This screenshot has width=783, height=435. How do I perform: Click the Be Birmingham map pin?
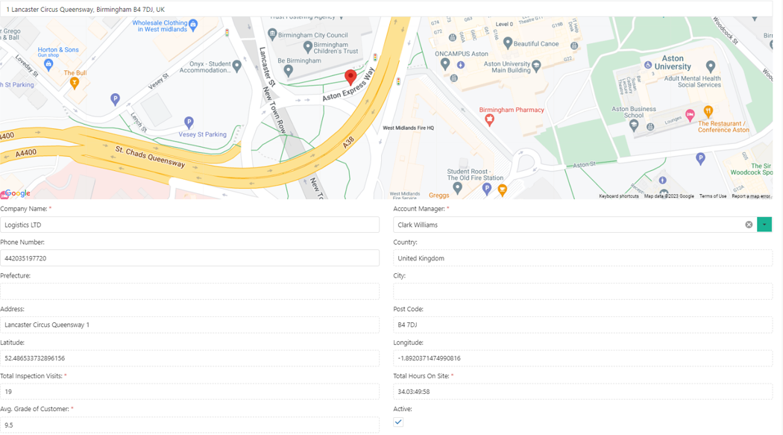(288, 70)
